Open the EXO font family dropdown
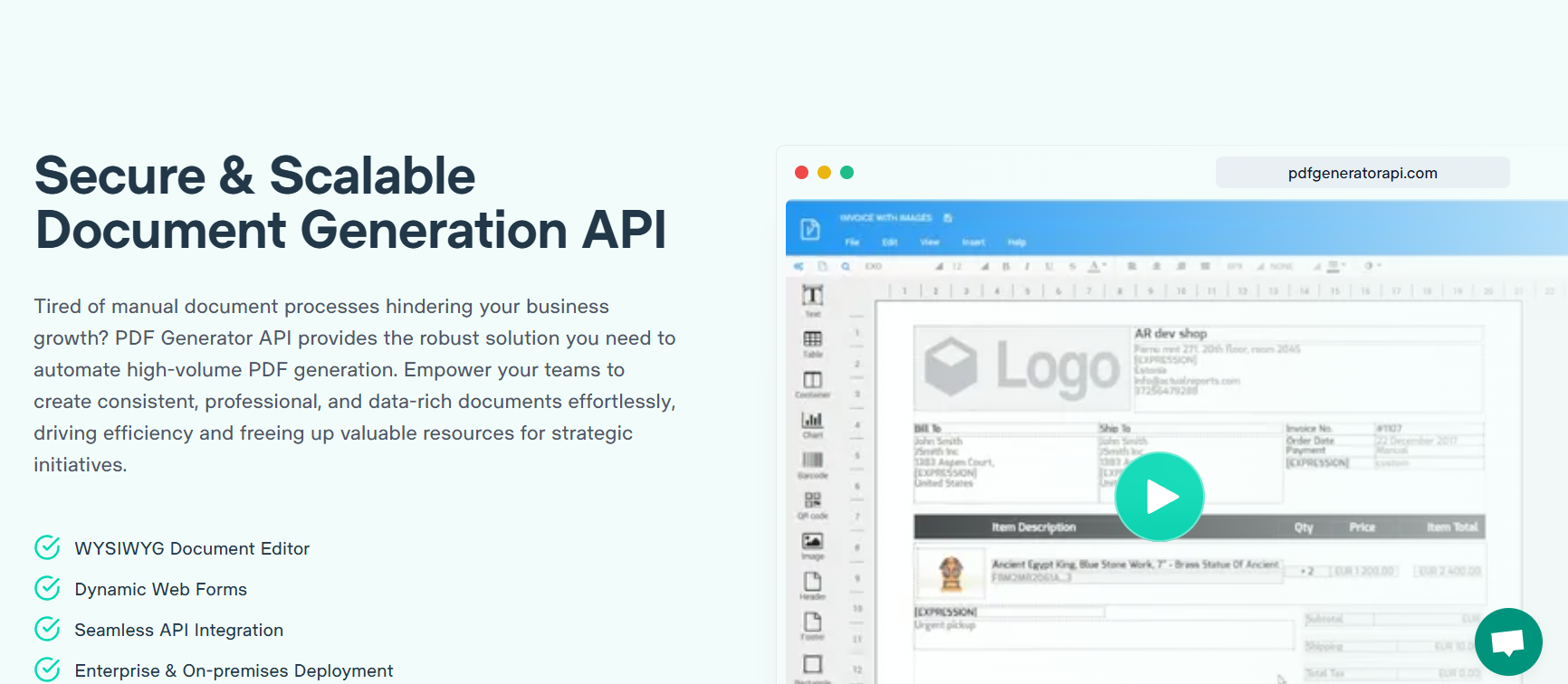Viewport: 1568px width, 684px height. [902, 267]
